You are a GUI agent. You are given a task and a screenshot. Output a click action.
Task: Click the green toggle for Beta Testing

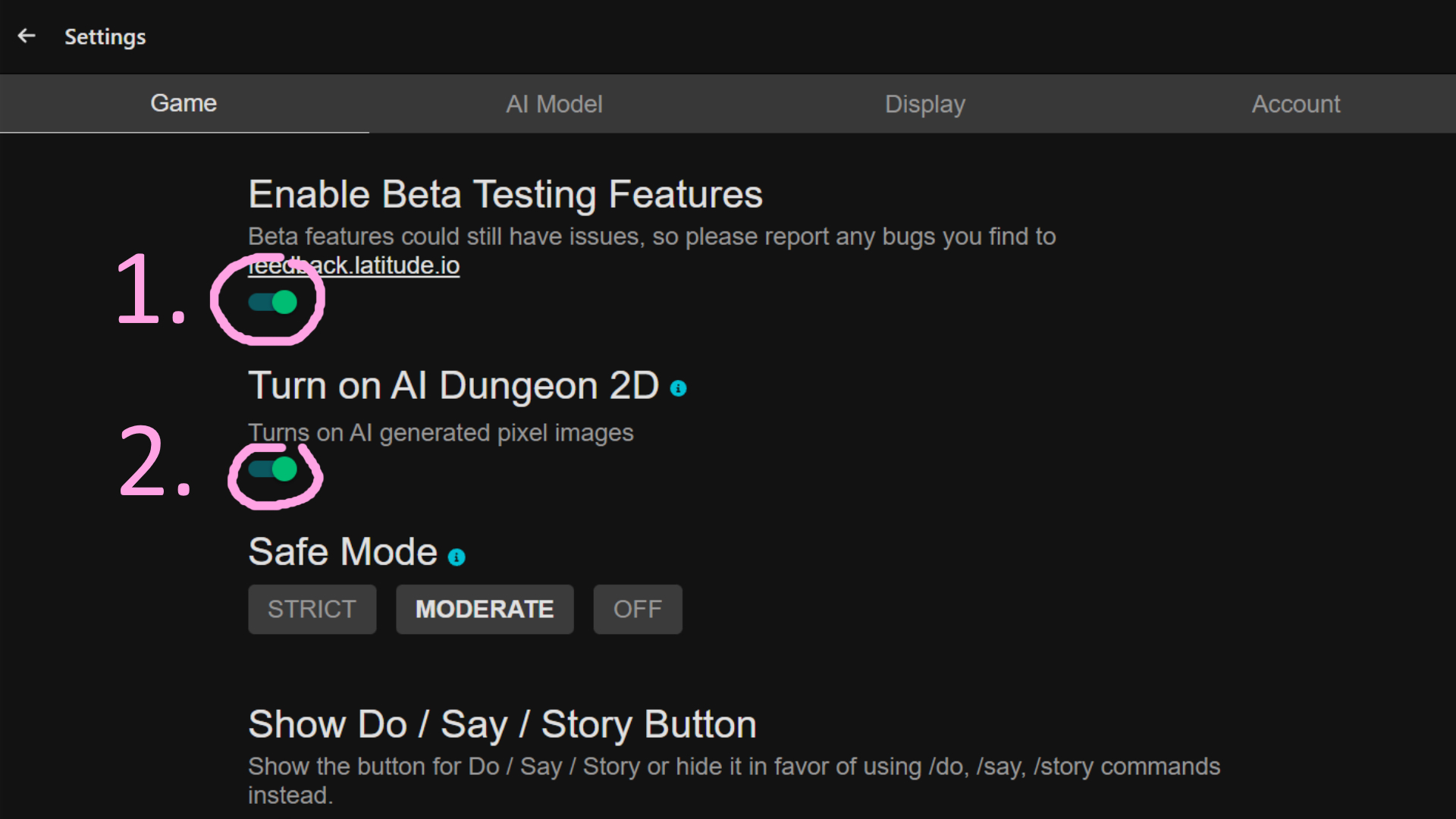pyautogui.click(x=274, y=301)
